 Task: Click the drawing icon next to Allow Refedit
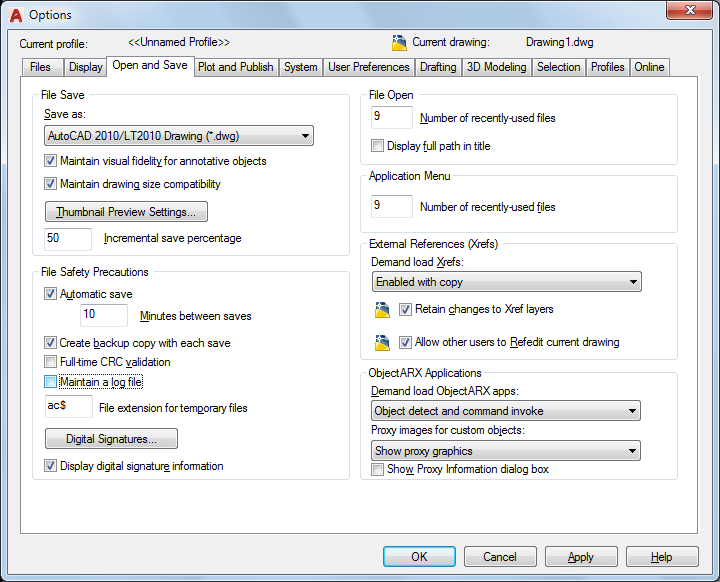[x=382, y=342]
